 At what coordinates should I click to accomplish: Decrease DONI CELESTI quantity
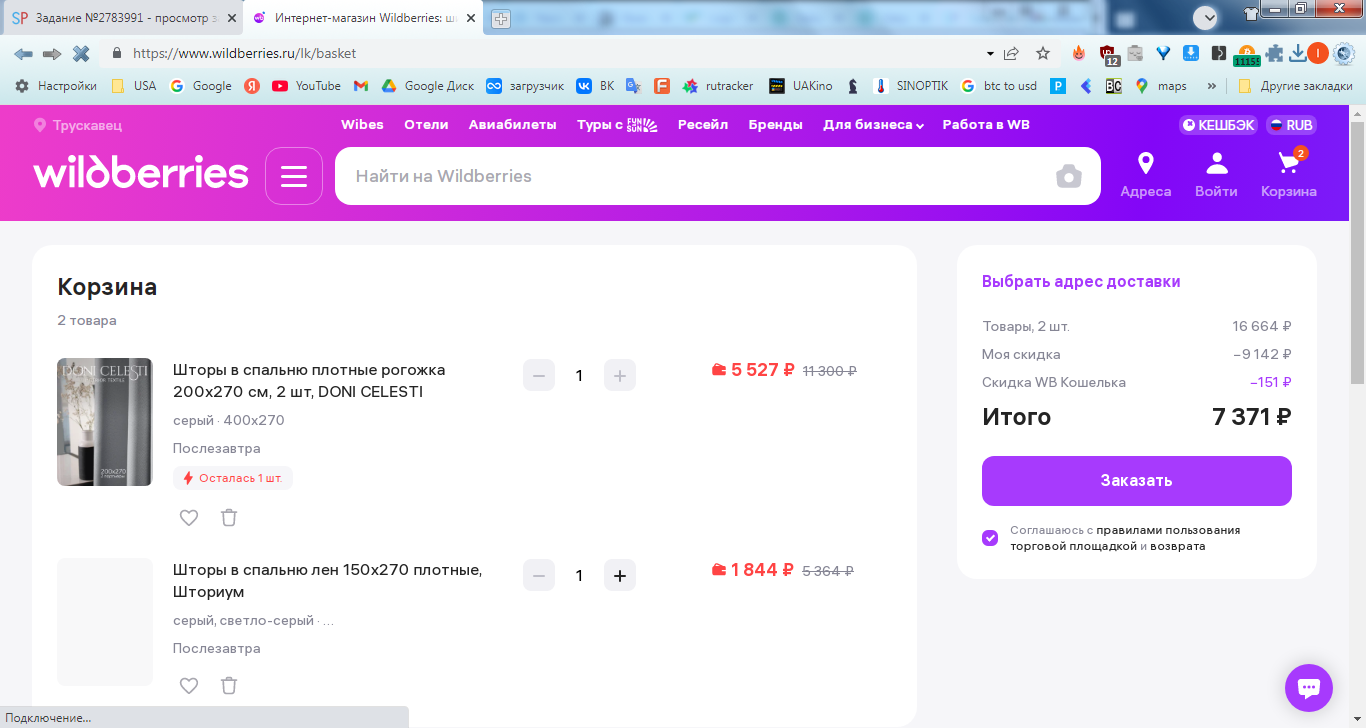point(539,375)
